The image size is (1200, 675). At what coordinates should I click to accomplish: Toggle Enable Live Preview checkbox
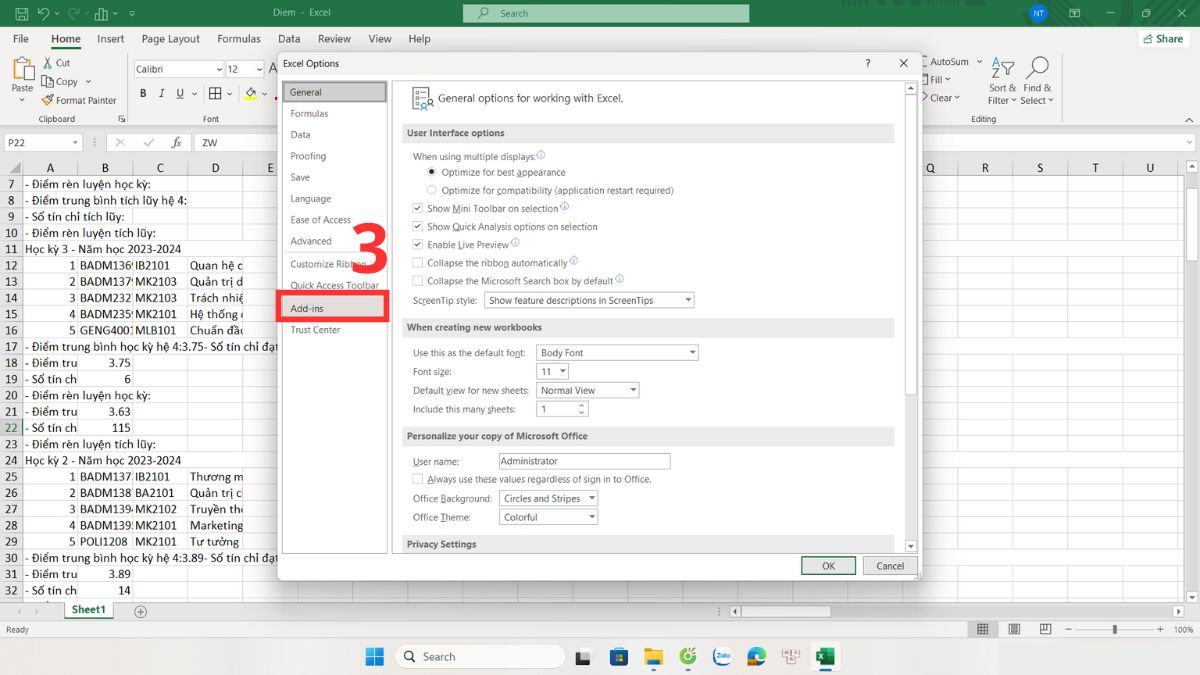point(418,245)
